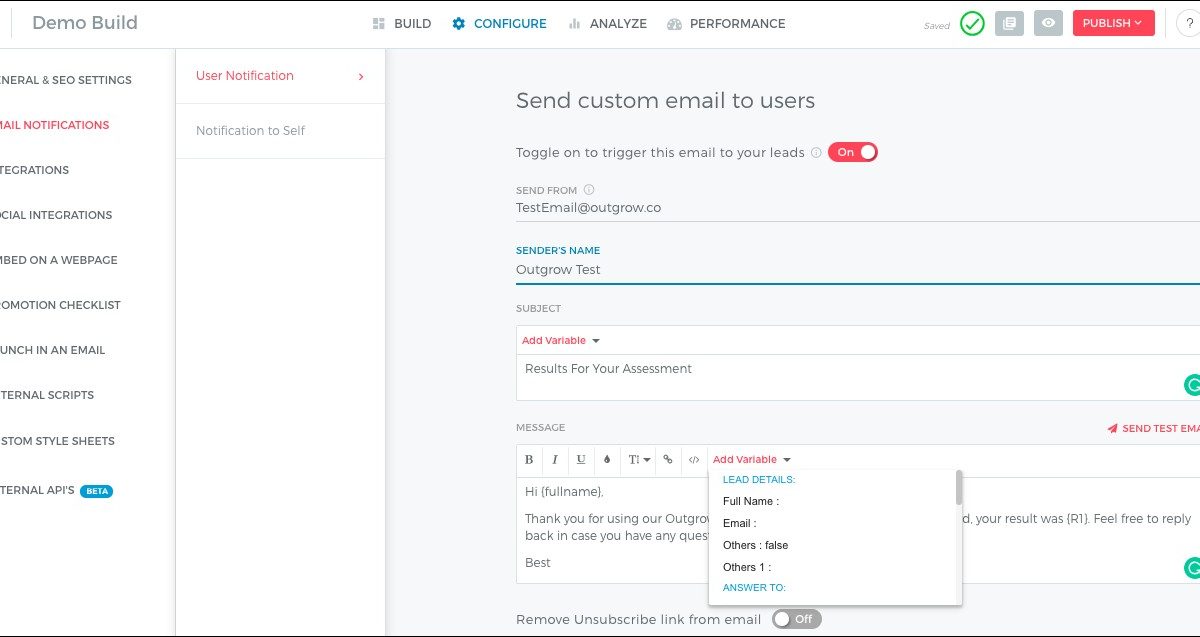Preview the build with the eye icon
This screenshot has width=1200, height=637.
tap(1048, 24)
